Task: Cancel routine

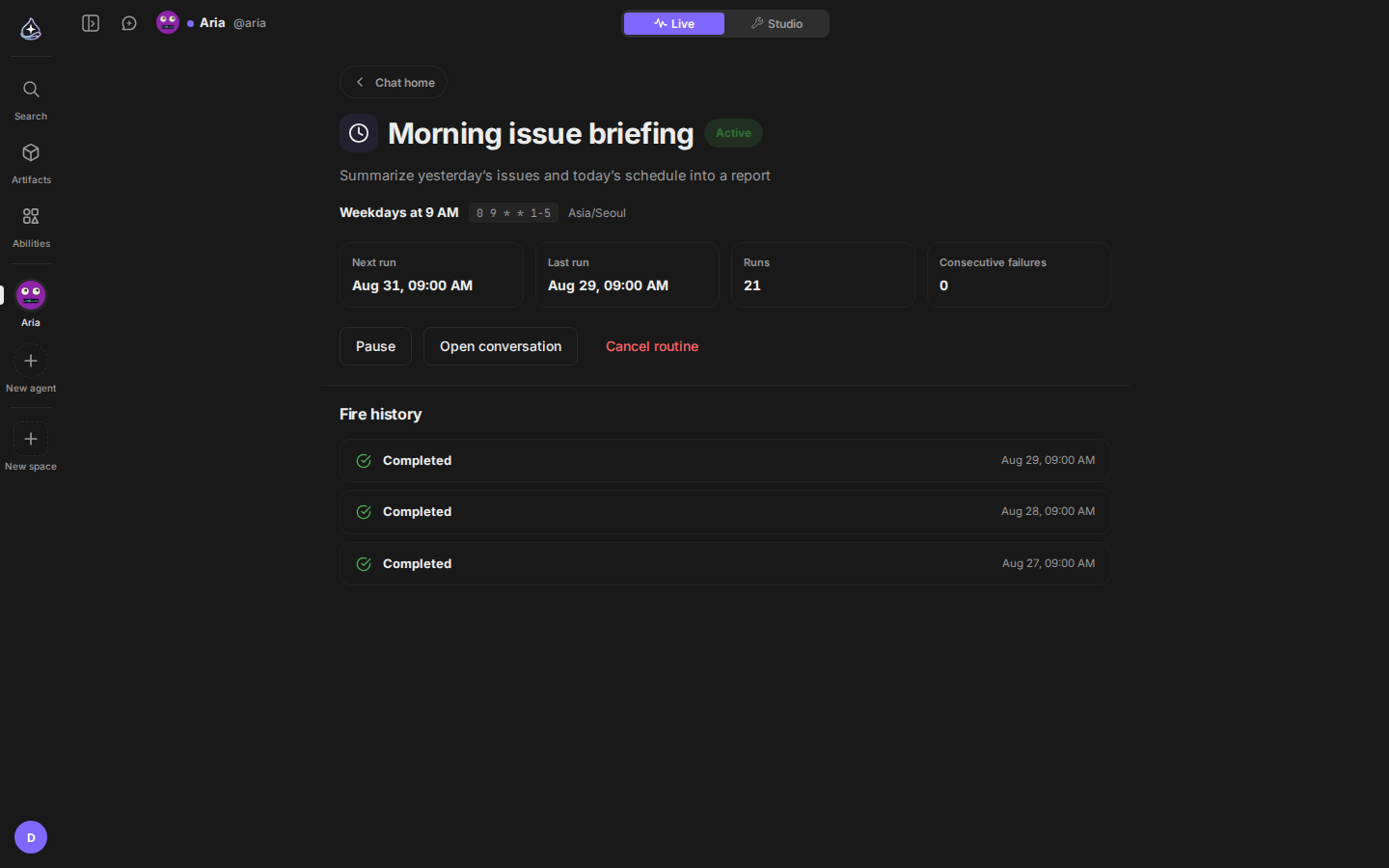Action: [x=652, y=346]
